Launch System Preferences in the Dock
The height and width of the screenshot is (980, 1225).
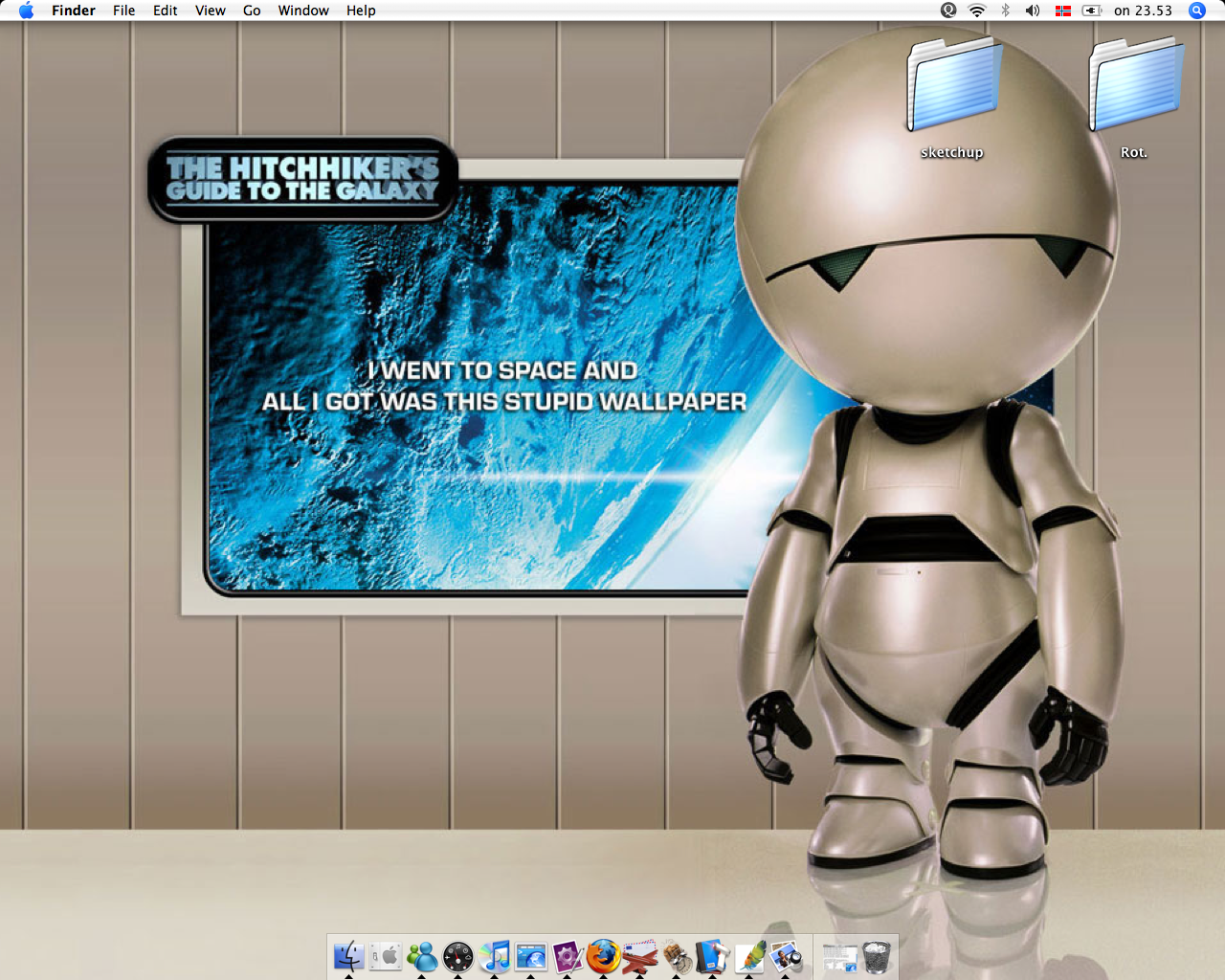(386, 956)
